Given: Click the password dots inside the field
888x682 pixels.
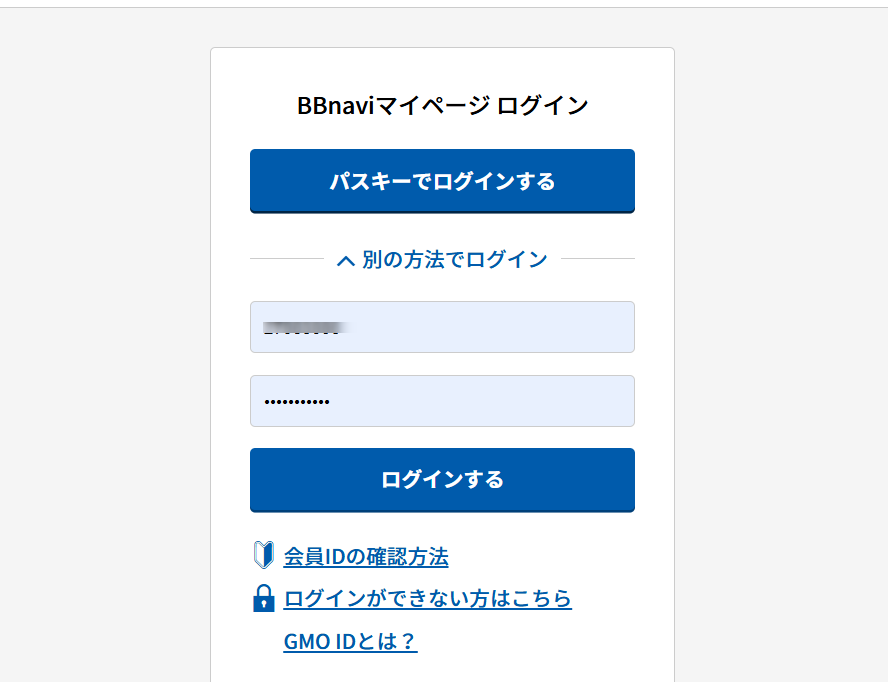Looking at the screenshot, I should coord(297,402).
